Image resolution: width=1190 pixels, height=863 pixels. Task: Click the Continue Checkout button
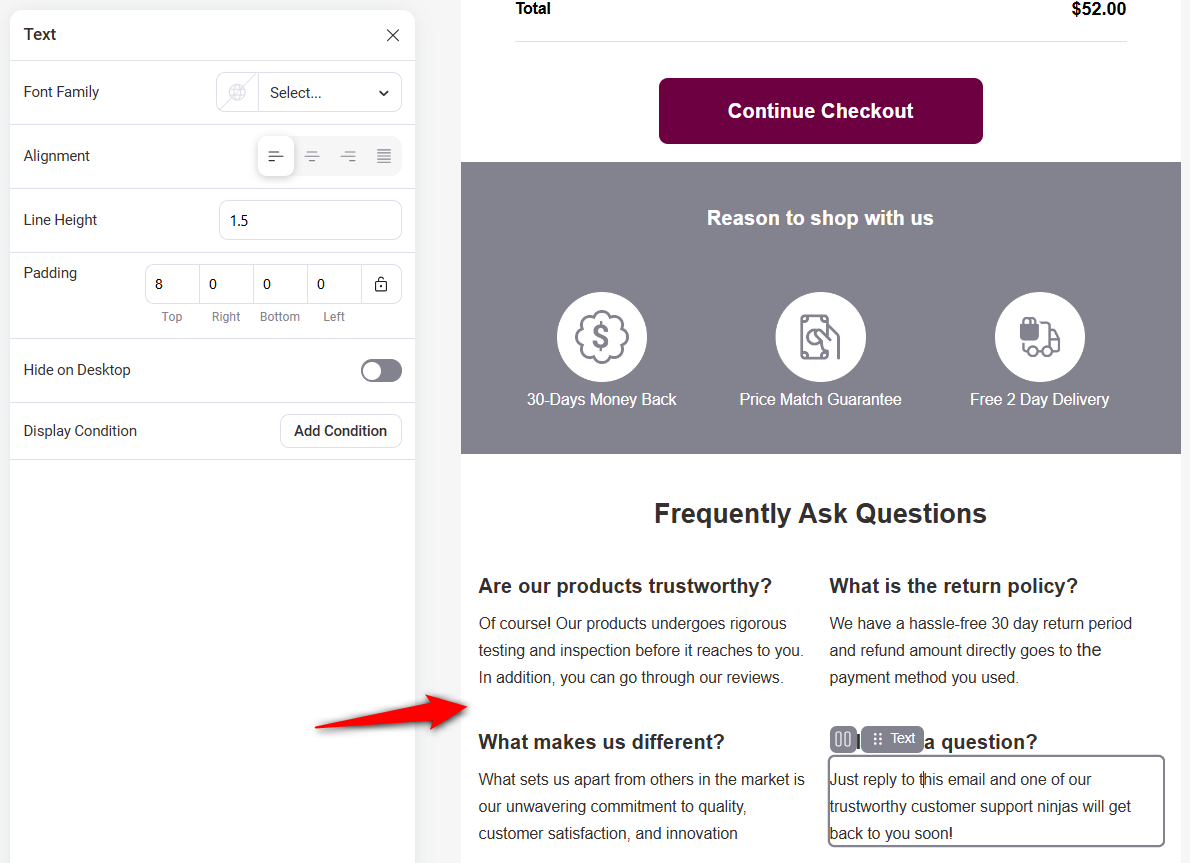[x=820, y=111]
